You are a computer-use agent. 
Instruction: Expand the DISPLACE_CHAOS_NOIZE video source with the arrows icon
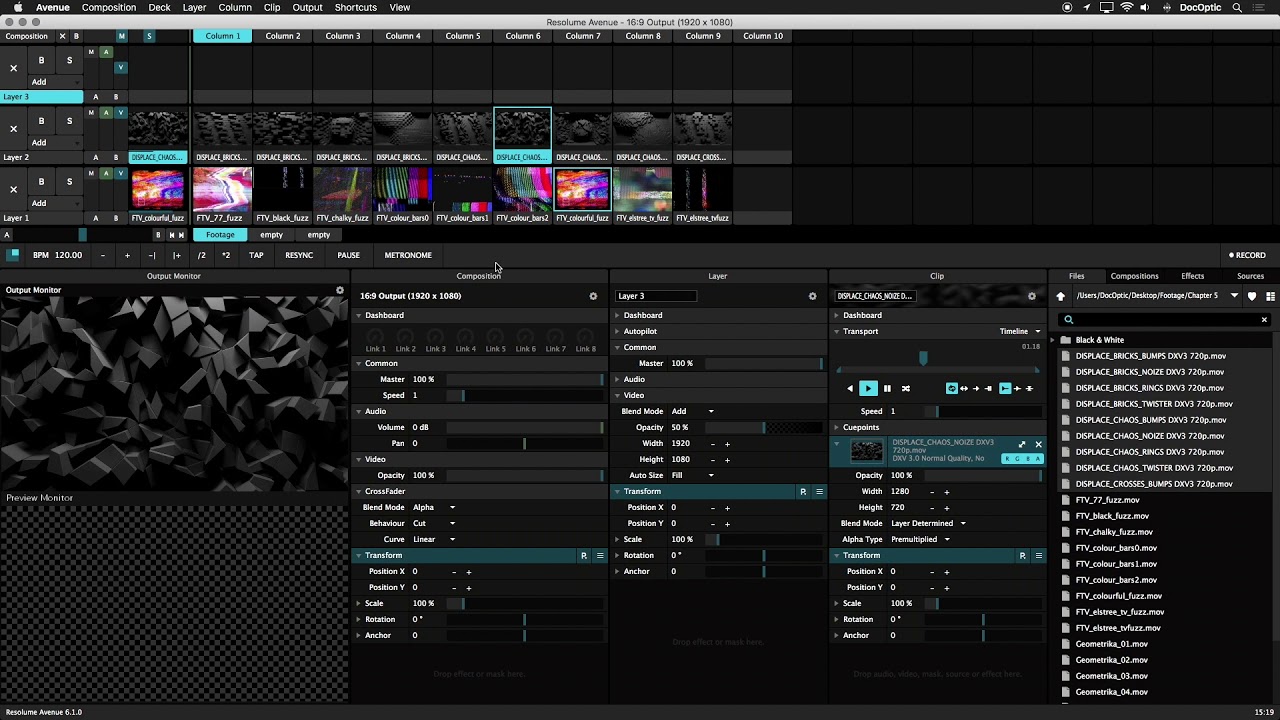coord(1022,445)
